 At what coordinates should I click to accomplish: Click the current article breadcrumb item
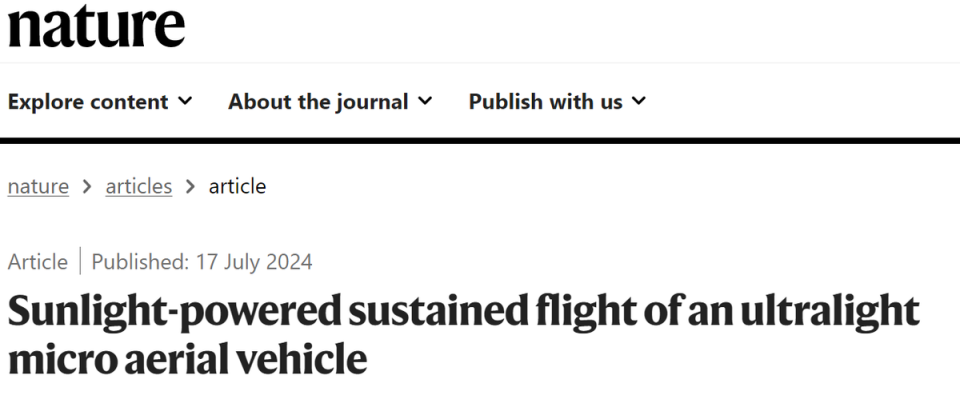pos(237,186)
